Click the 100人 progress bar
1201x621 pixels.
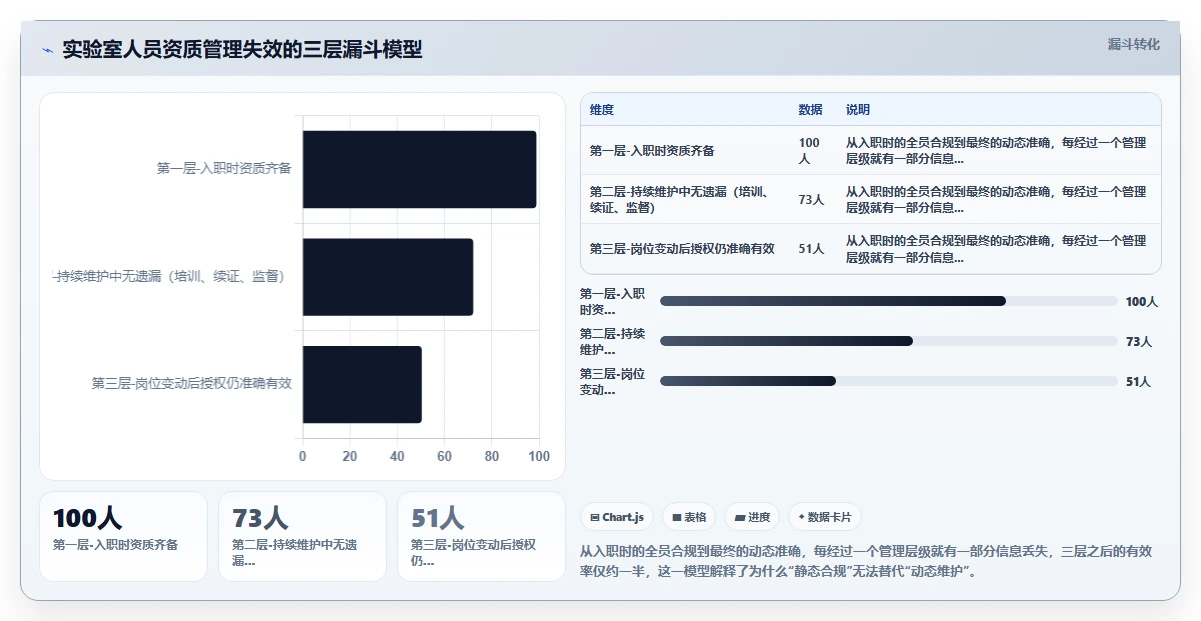click(x=888, y=301)
